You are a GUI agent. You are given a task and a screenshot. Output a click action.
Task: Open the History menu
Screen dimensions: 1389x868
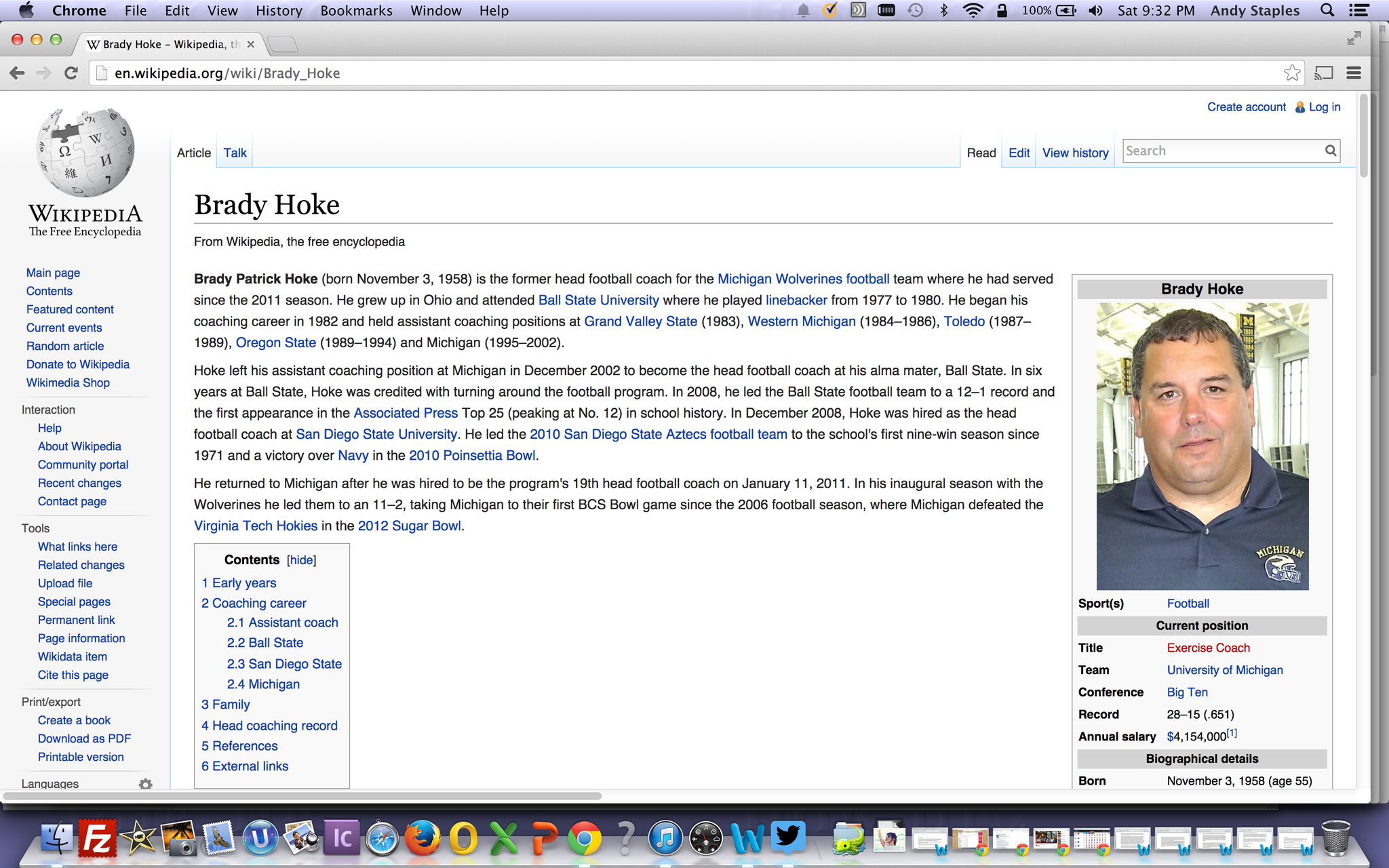pos(279,10)
